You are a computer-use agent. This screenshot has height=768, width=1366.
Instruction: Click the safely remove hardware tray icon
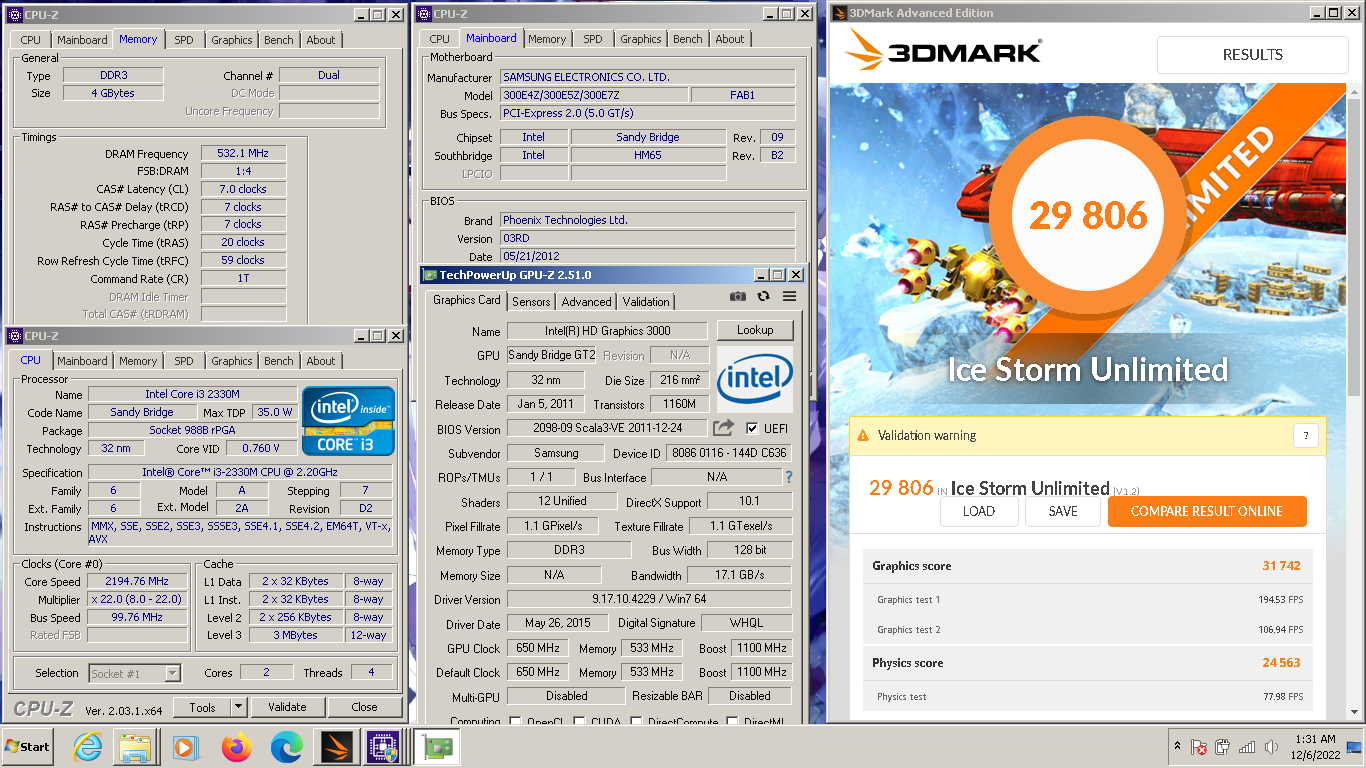pyautogui.click(x=1223, y=747)
